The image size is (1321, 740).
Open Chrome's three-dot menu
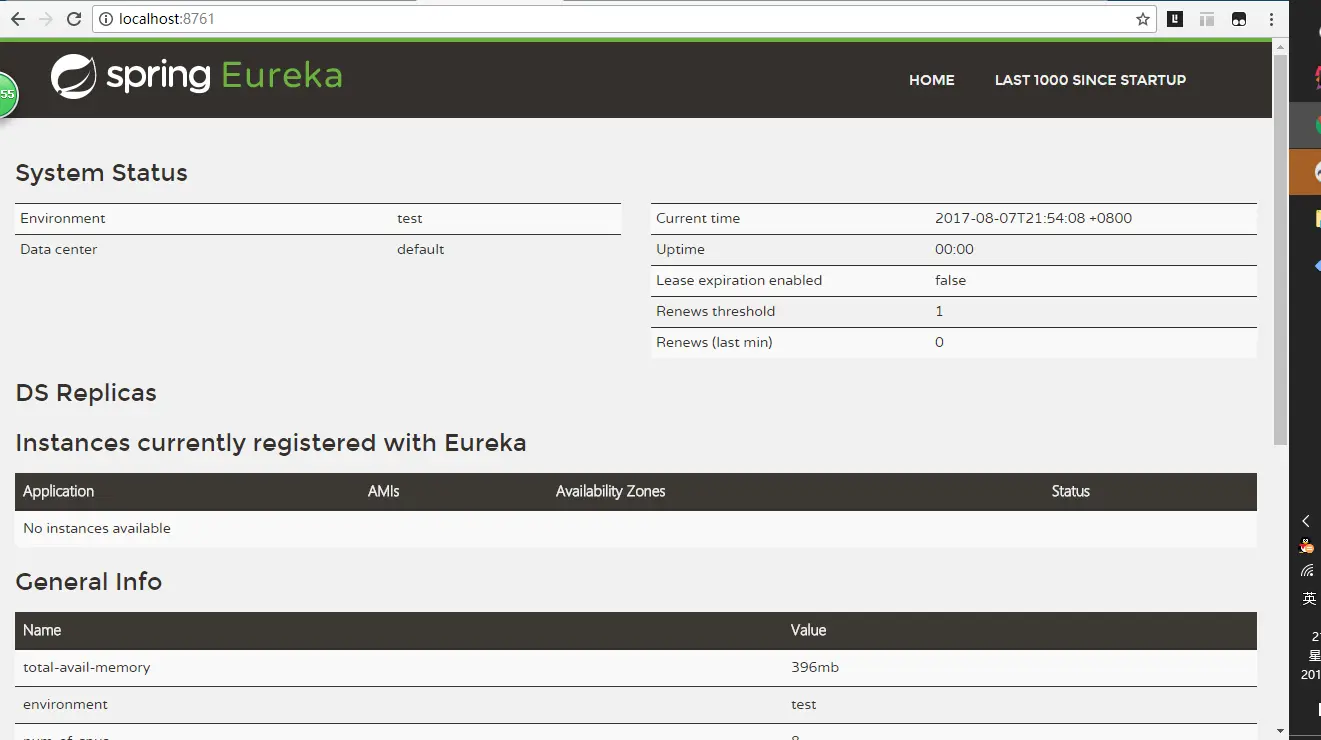[x=1271, y=19]
